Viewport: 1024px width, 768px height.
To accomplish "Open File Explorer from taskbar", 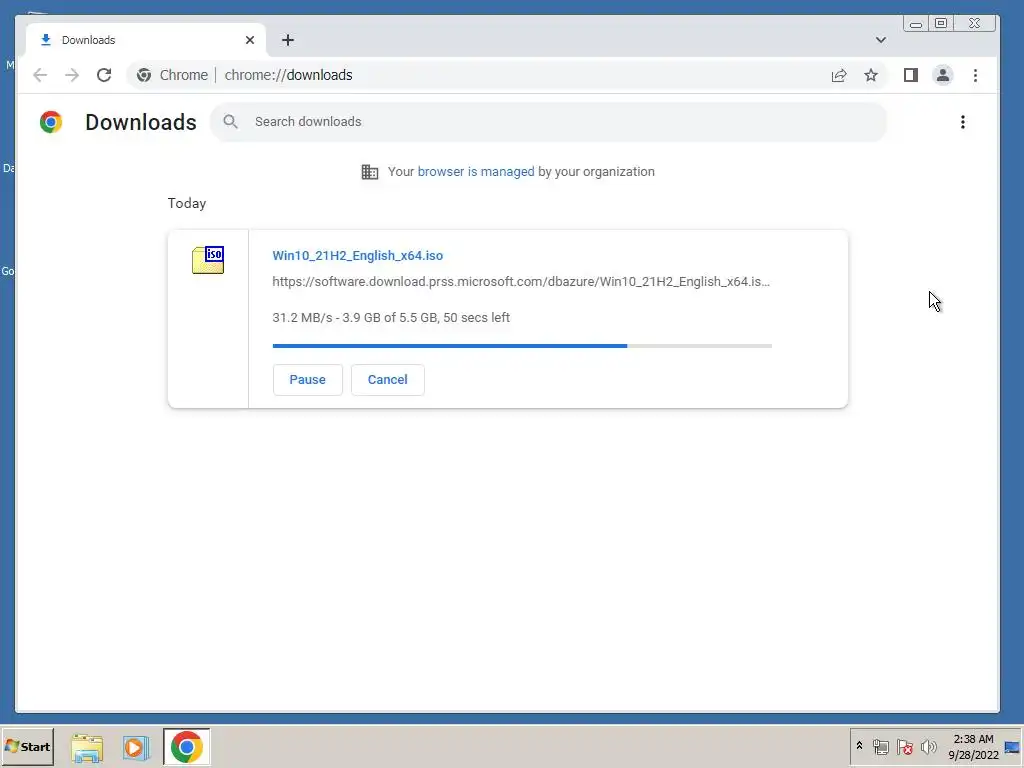I will [x=87, y=747].
